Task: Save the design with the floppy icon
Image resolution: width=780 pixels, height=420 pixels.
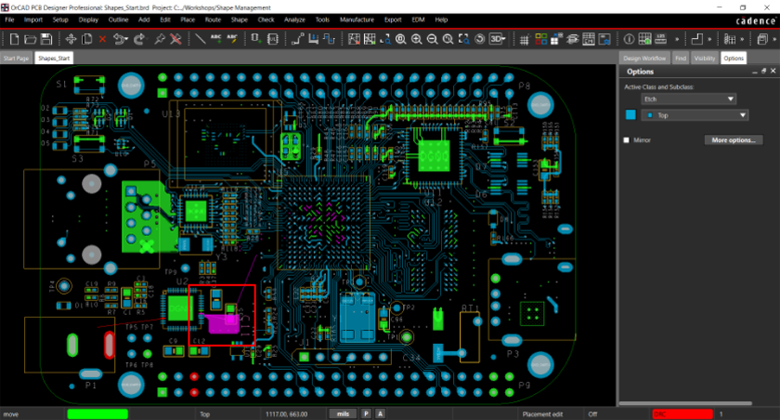Action: click(46, 39)
